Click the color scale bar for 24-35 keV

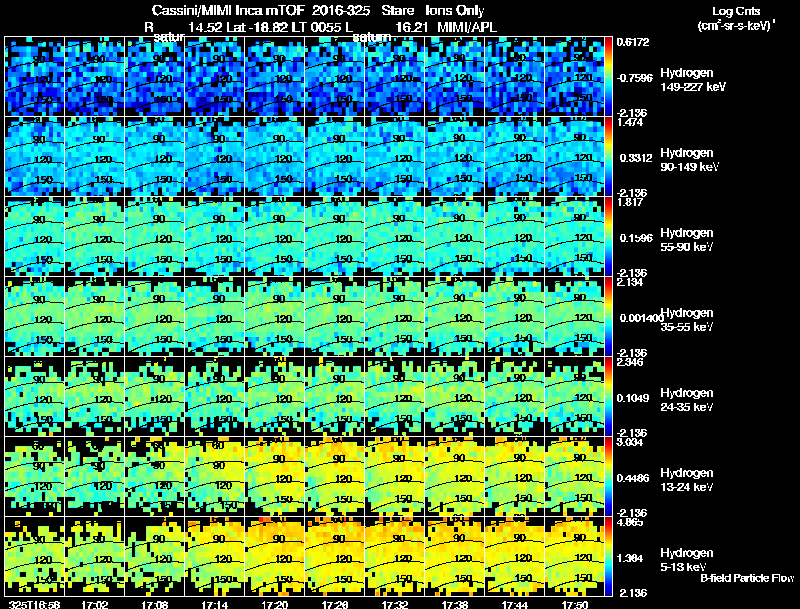tap(608, 396)
